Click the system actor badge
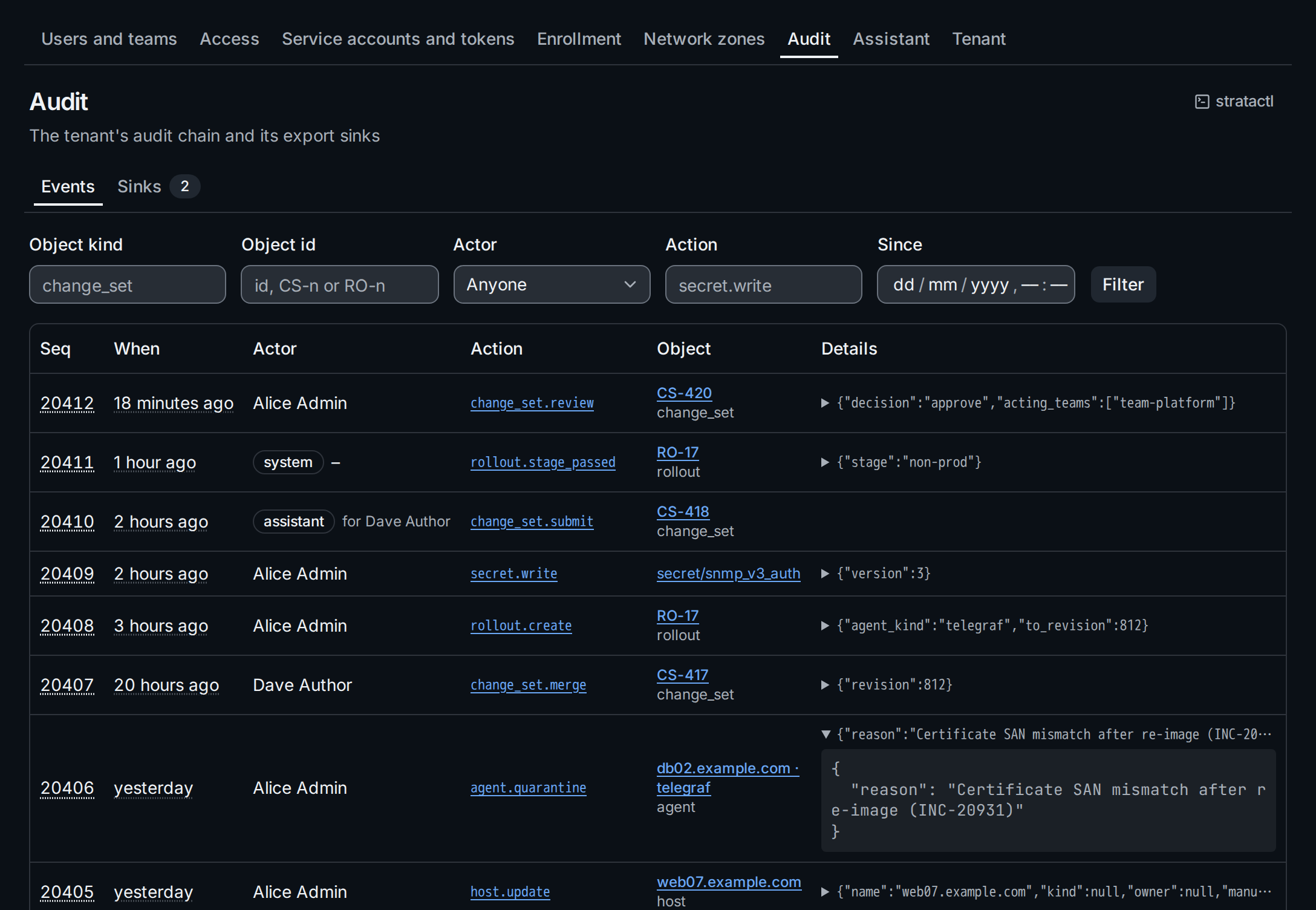1316x910 pixels. tap(288, 462)
